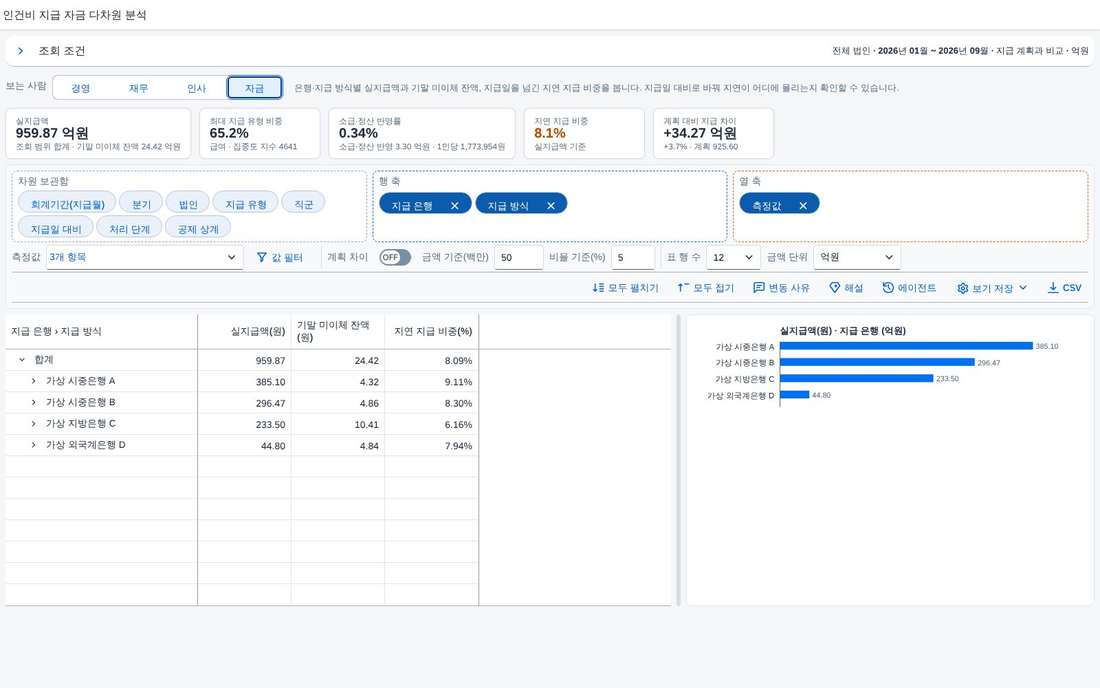Switch to the 인사 viewer tab
1100x688 pixels.
pyautogui.click(x=196, y=88)
